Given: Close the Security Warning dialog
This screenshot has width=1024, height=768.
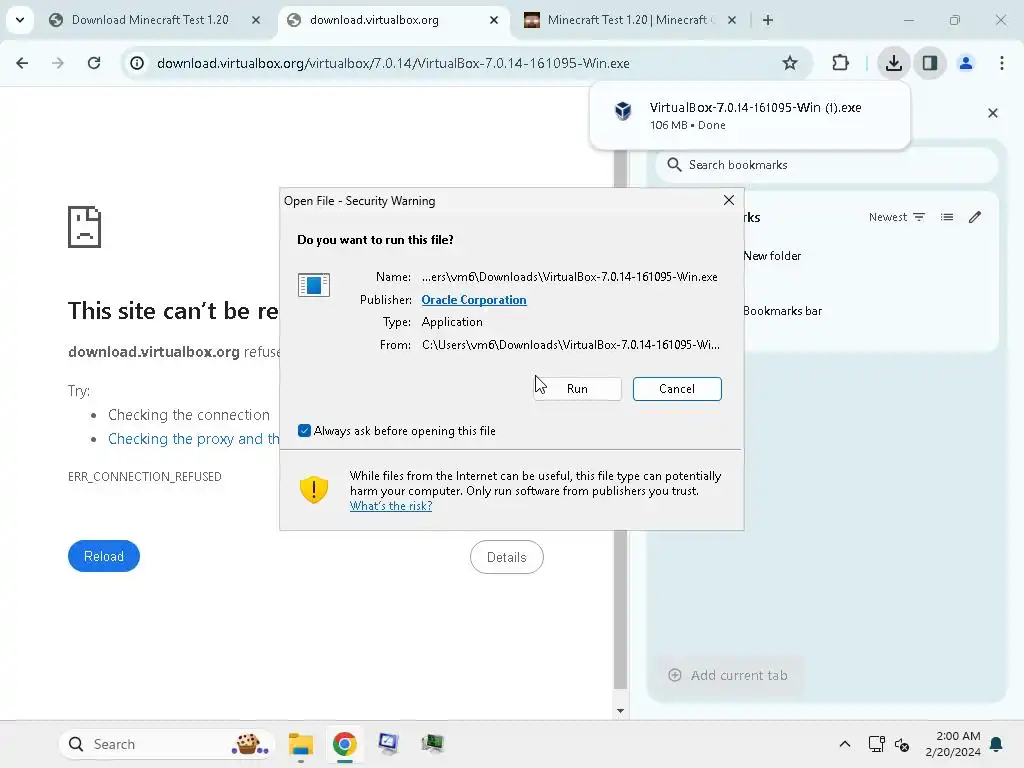Looking at the screenshot, I should [x=729, y=200].
